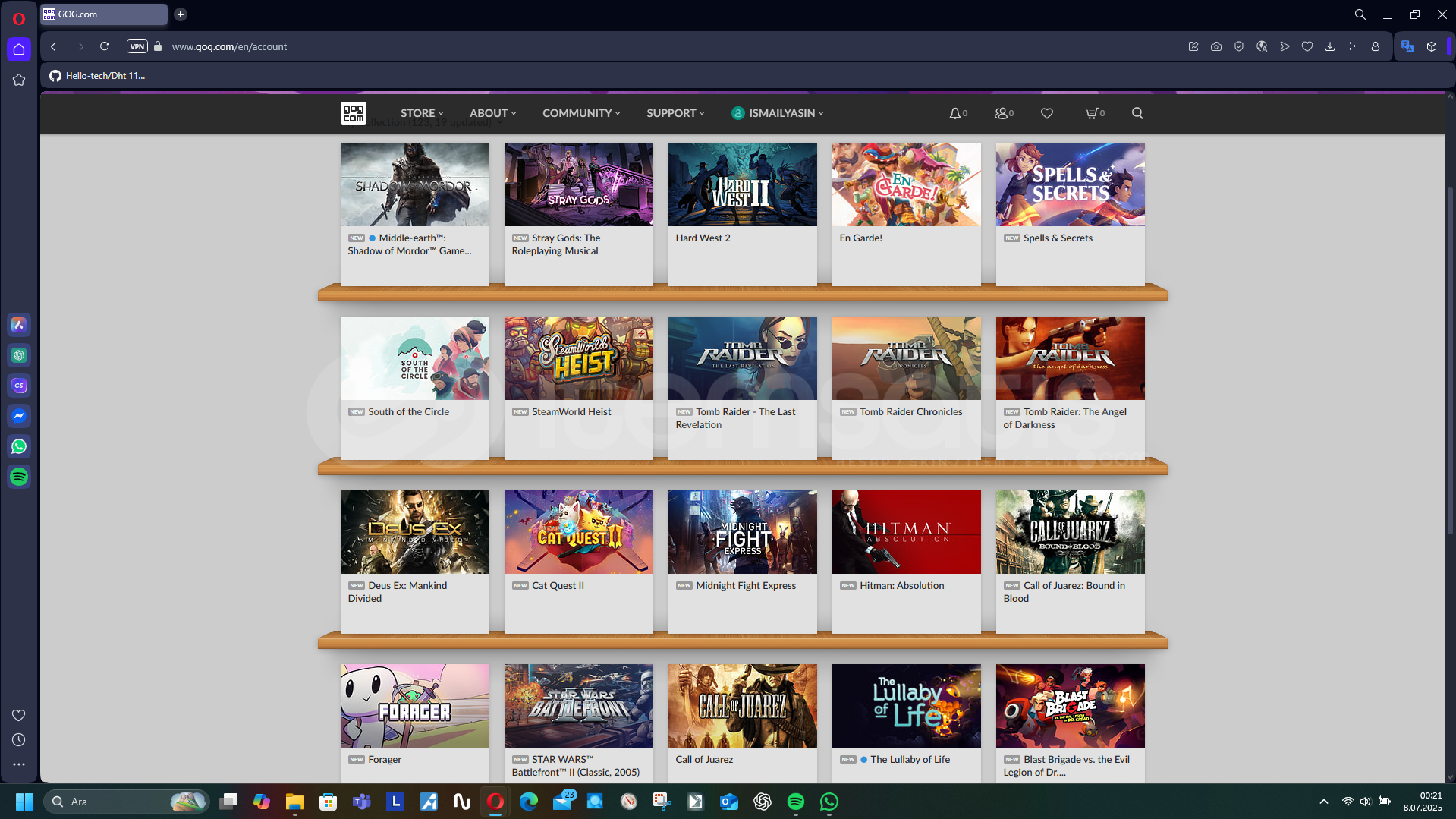Viewport: 1456px width, 819px height.
Task: Open Messenger in Opera sidebar
Action: click(19, 416)
